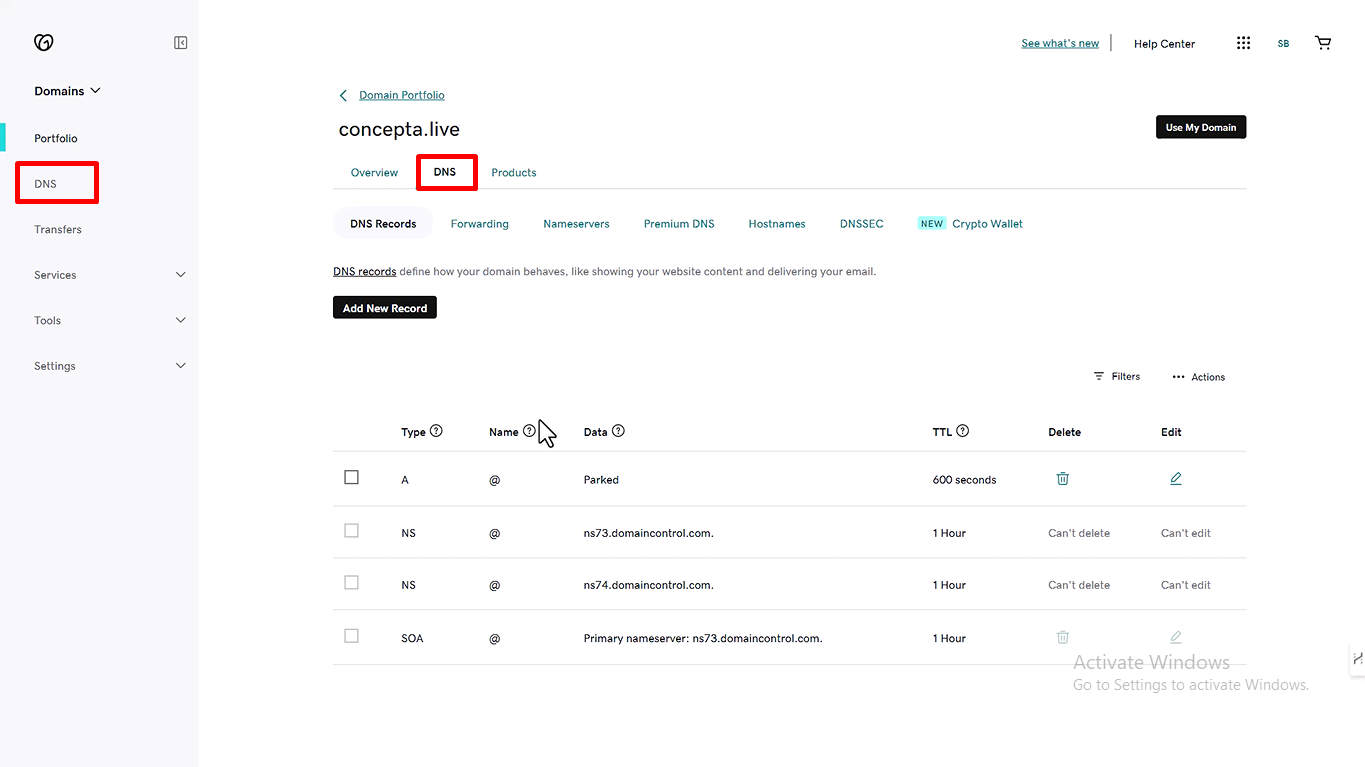Screen dimensions: 1365x767
Task: Click ns73.domaincontrol.com. in the NS row
Action: (648, 533)
